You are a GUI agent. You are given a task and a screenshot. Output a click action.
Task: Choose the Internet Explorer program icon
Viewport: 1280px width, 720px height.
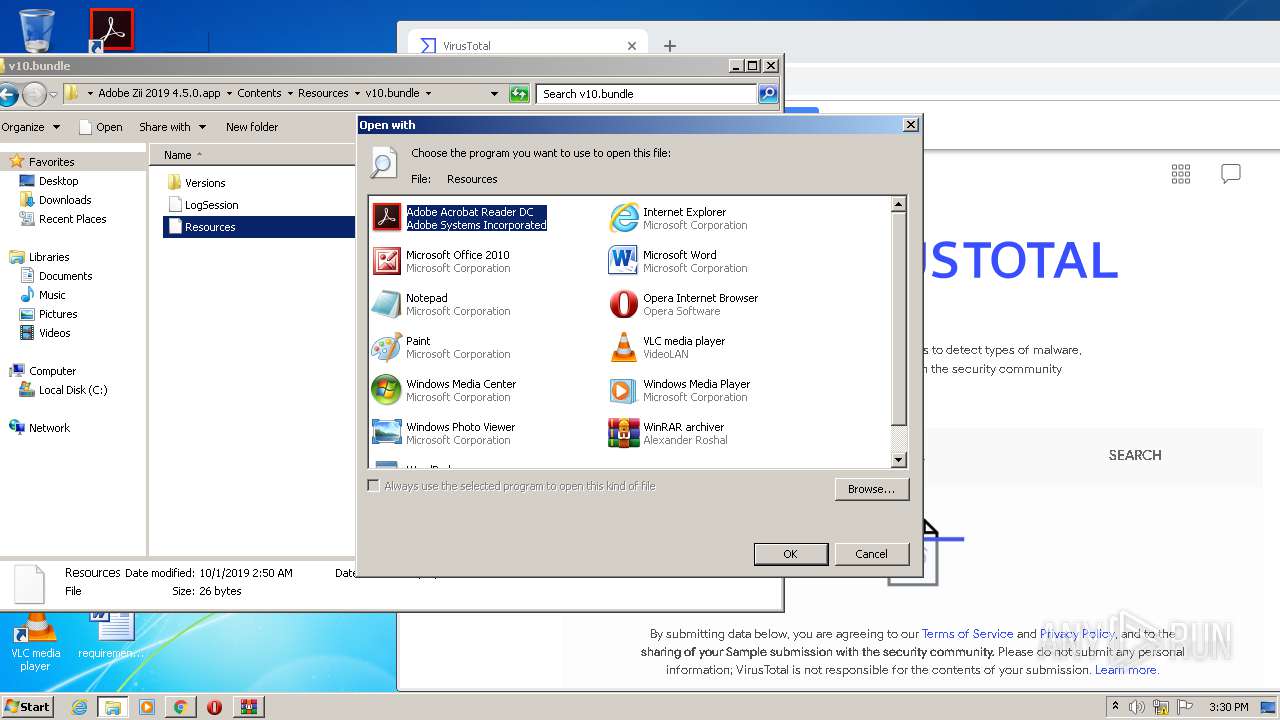click(623, 217)
